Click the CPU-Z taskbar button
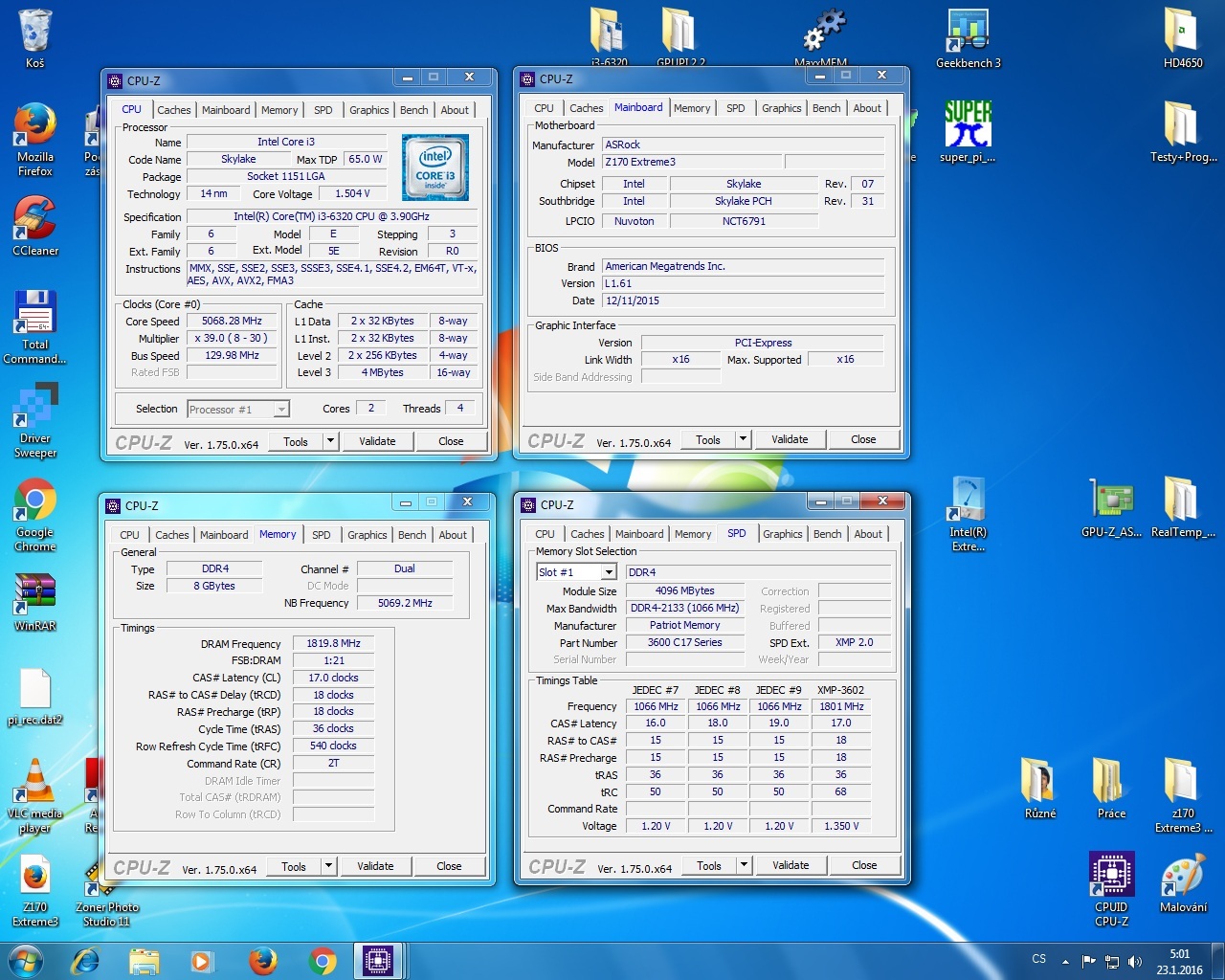This screenshot has height=980, width=1225. point(377,961)
